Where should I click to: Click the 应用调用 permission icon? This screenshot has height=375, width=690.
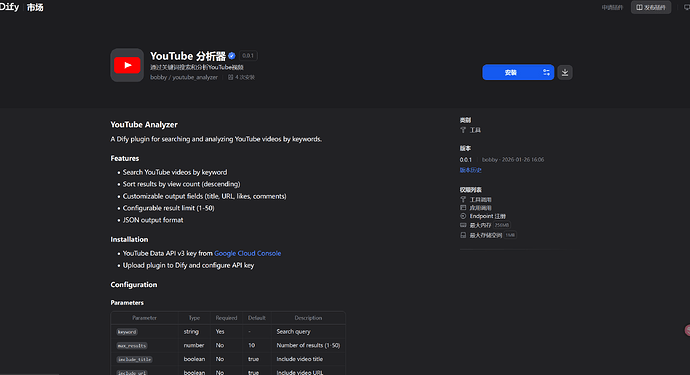click(x=463, y=208)
